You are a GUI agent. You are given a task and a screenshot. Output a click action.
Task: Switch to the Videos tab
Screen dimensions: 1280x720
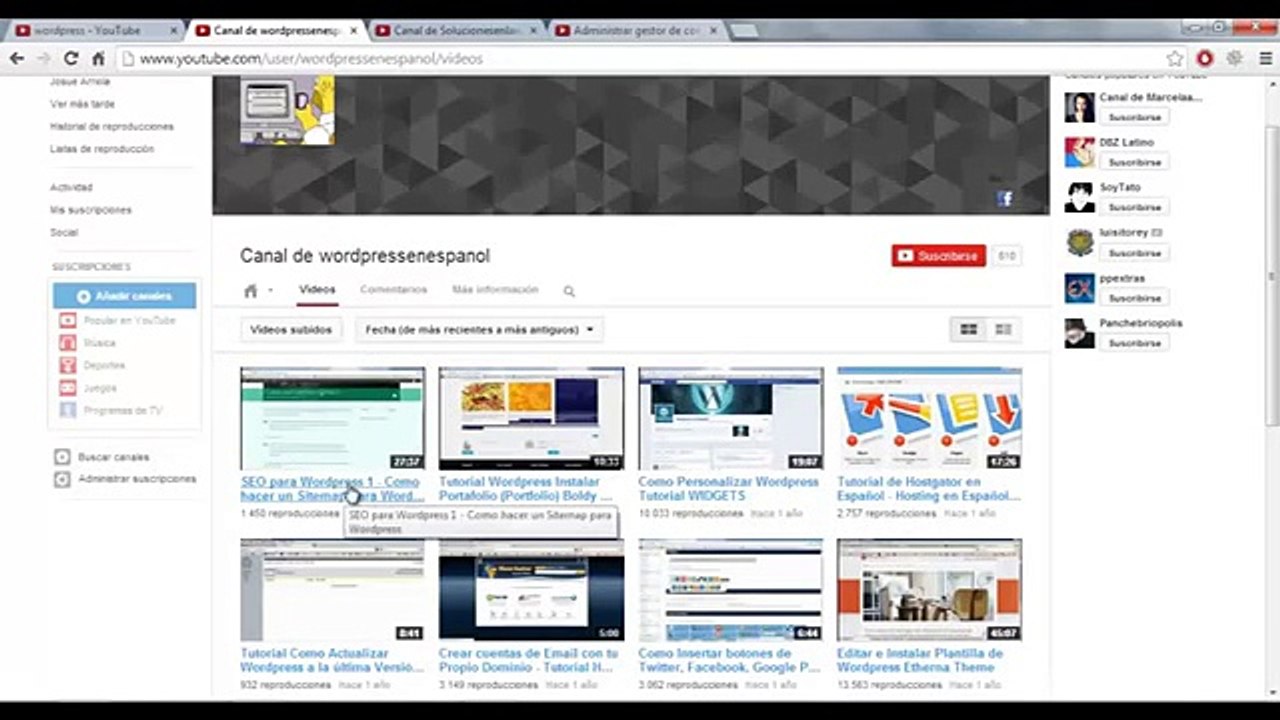tap(317, 290)
